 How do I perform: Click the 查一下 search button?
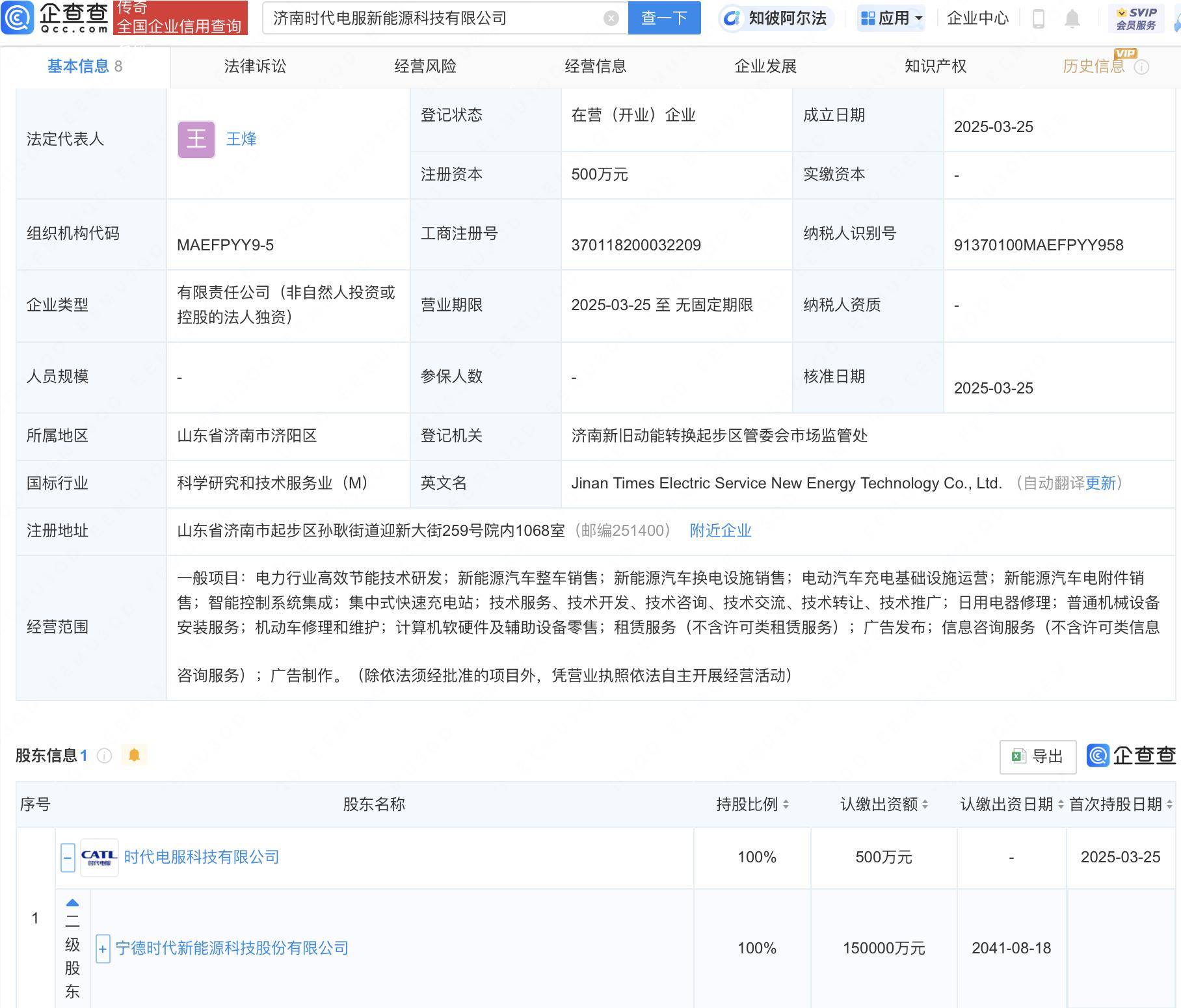pyautogui.click(x=664, y=18)
